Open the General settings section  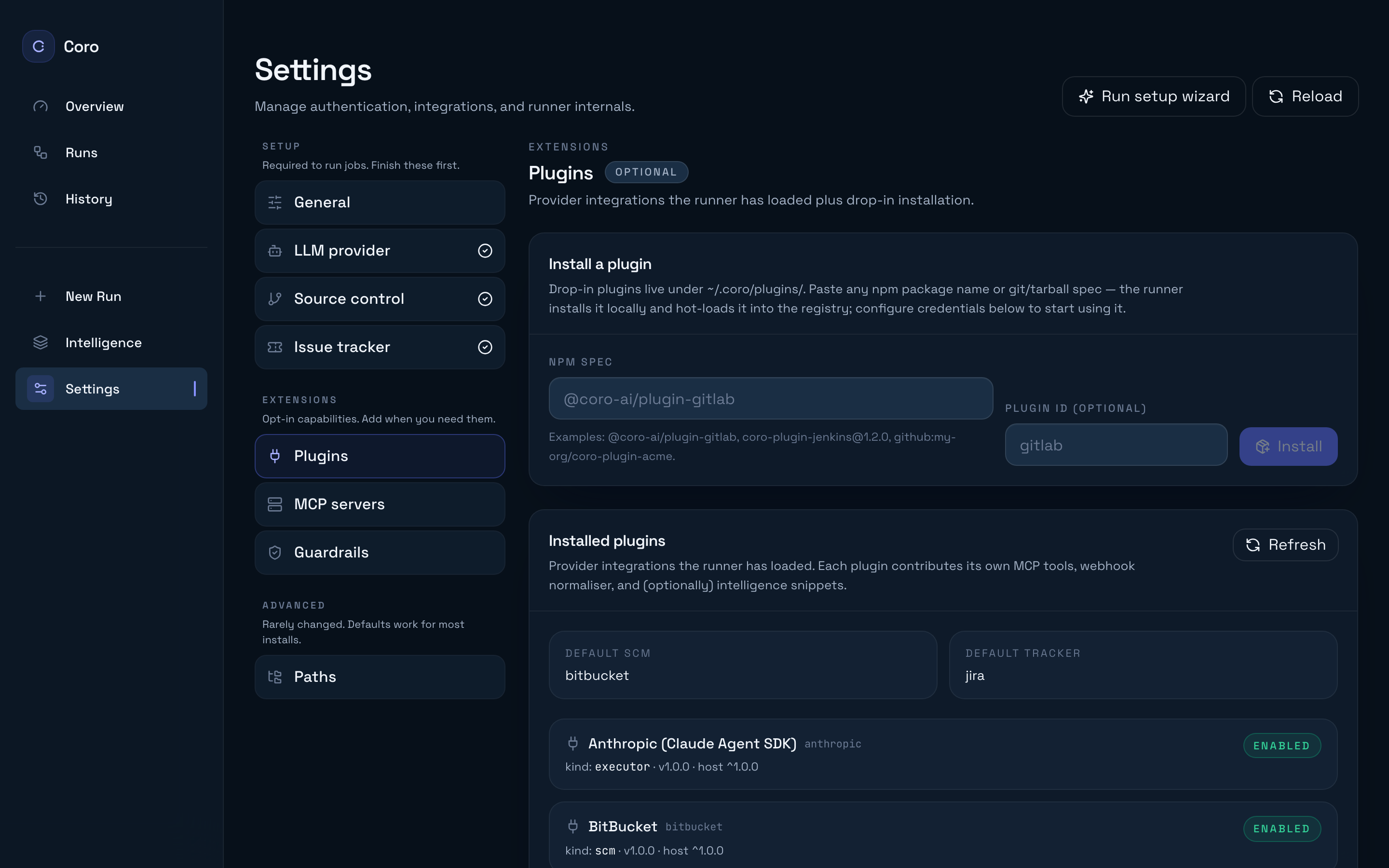click(x=380, y=202)
